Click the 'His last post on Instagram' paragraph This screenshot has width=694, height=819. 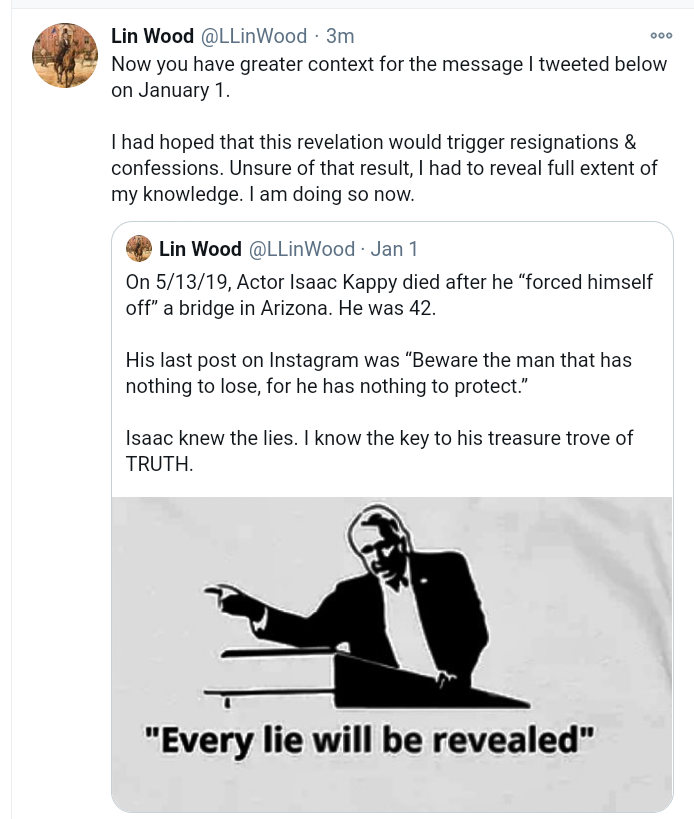pyautogui.click(x=378, y=372)
